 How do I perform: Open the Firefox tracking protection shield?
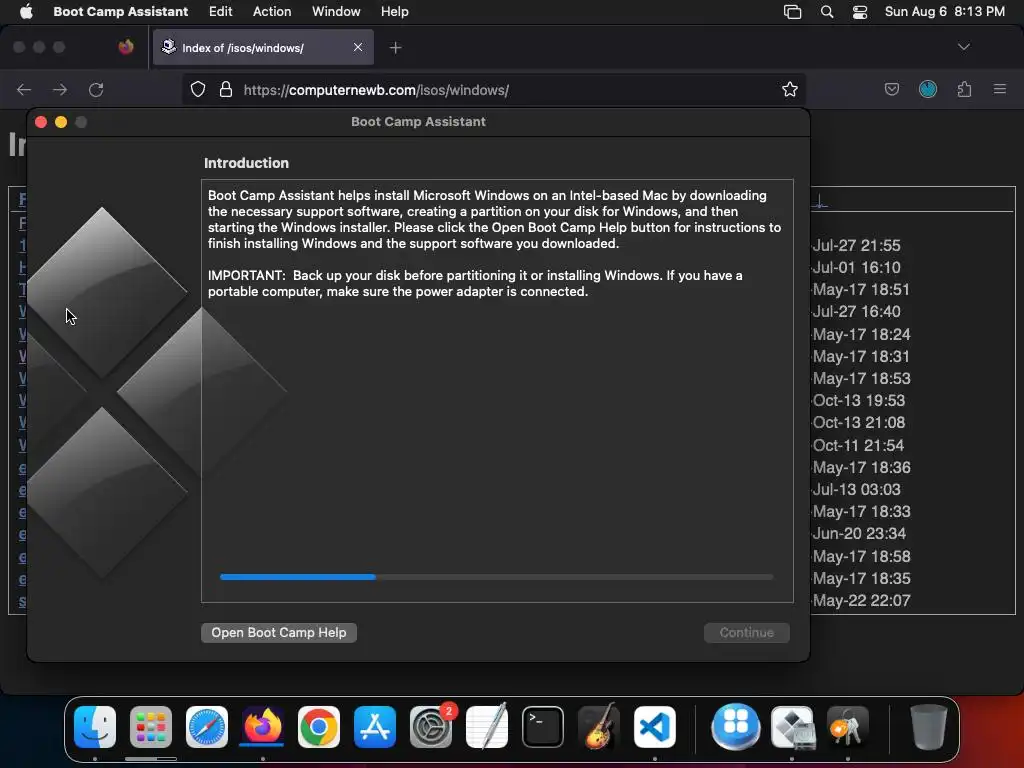click(198, 89)
